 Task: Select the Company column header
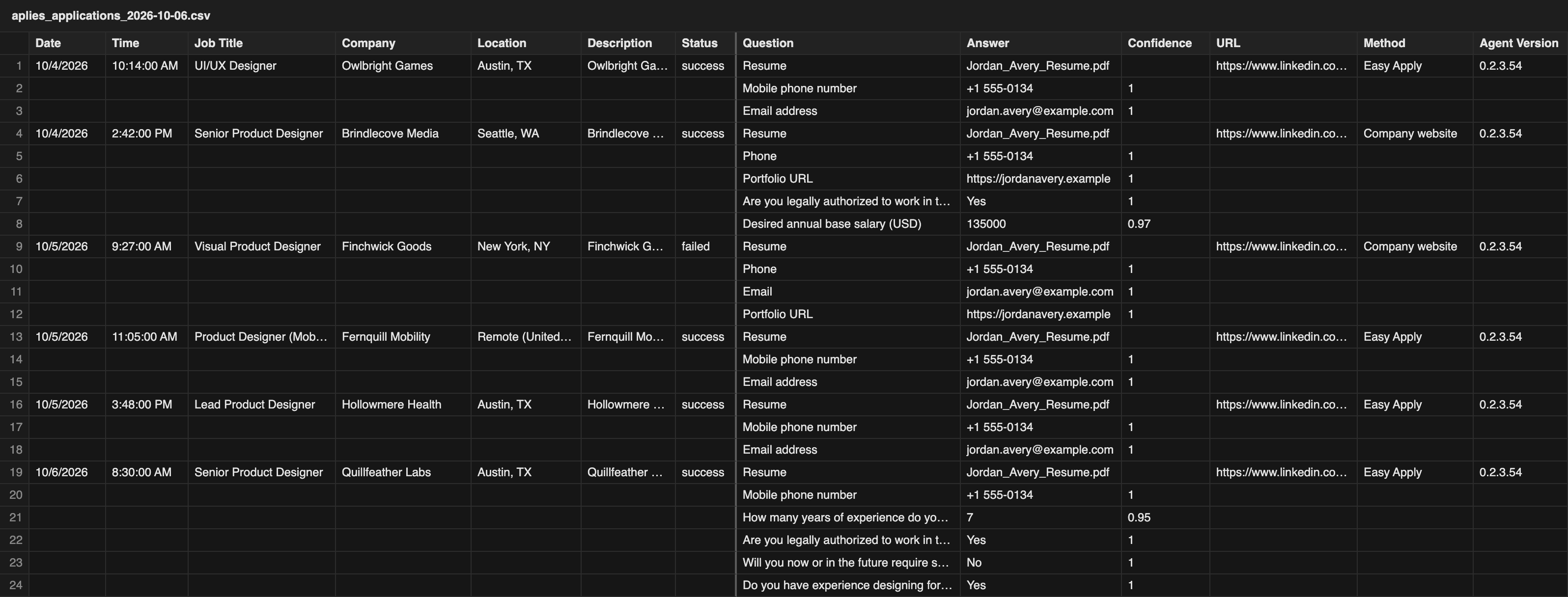pyautogui.click(x=403, y=43)
